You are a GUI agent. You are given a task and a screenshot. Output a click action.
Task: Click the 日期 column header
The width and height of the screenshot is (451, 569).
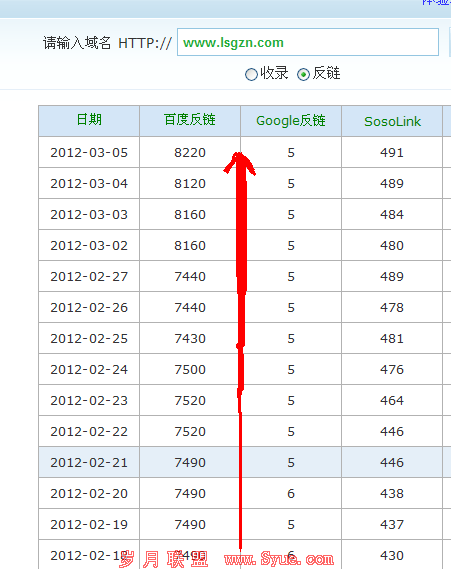pos(89,120)
